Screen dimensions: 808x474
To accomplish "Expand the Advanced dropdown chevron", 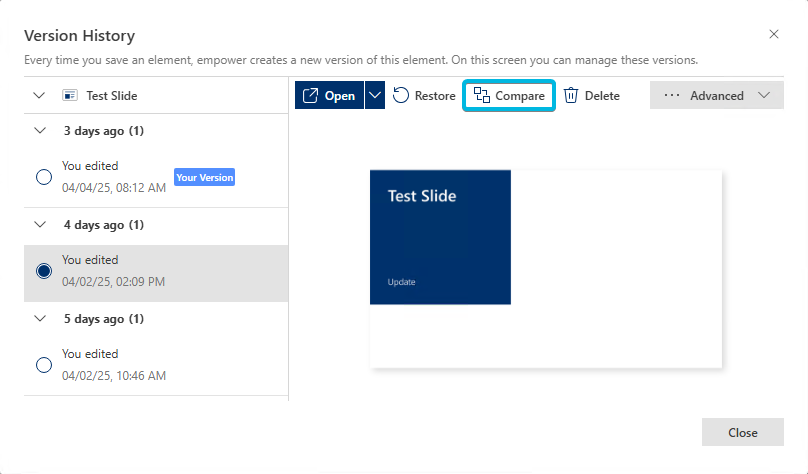I will pyautogui.click(x=764, y=95).
